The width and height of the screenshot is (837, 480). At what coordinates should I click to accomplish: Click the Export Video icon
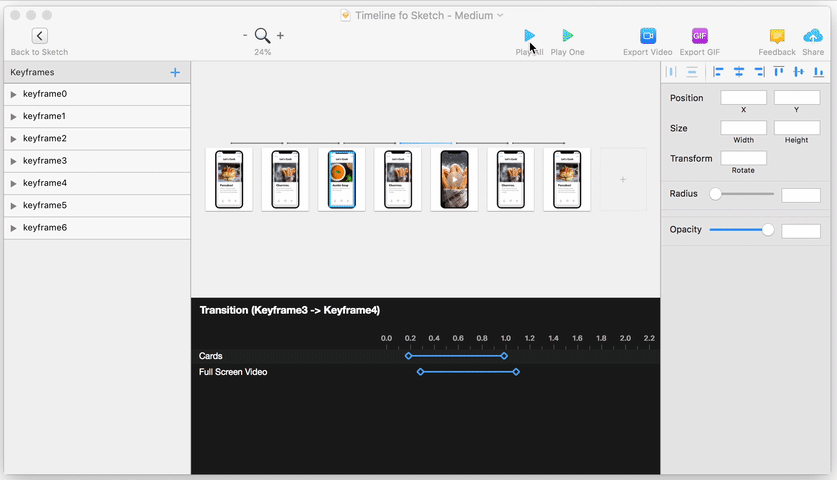click(x=648, y=36)
